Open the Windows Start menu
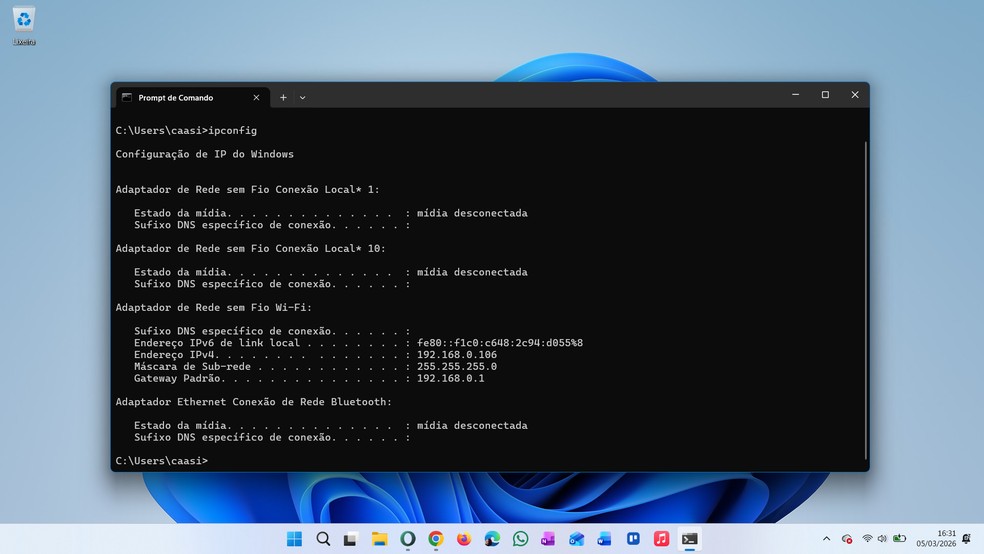 [294, 539]
